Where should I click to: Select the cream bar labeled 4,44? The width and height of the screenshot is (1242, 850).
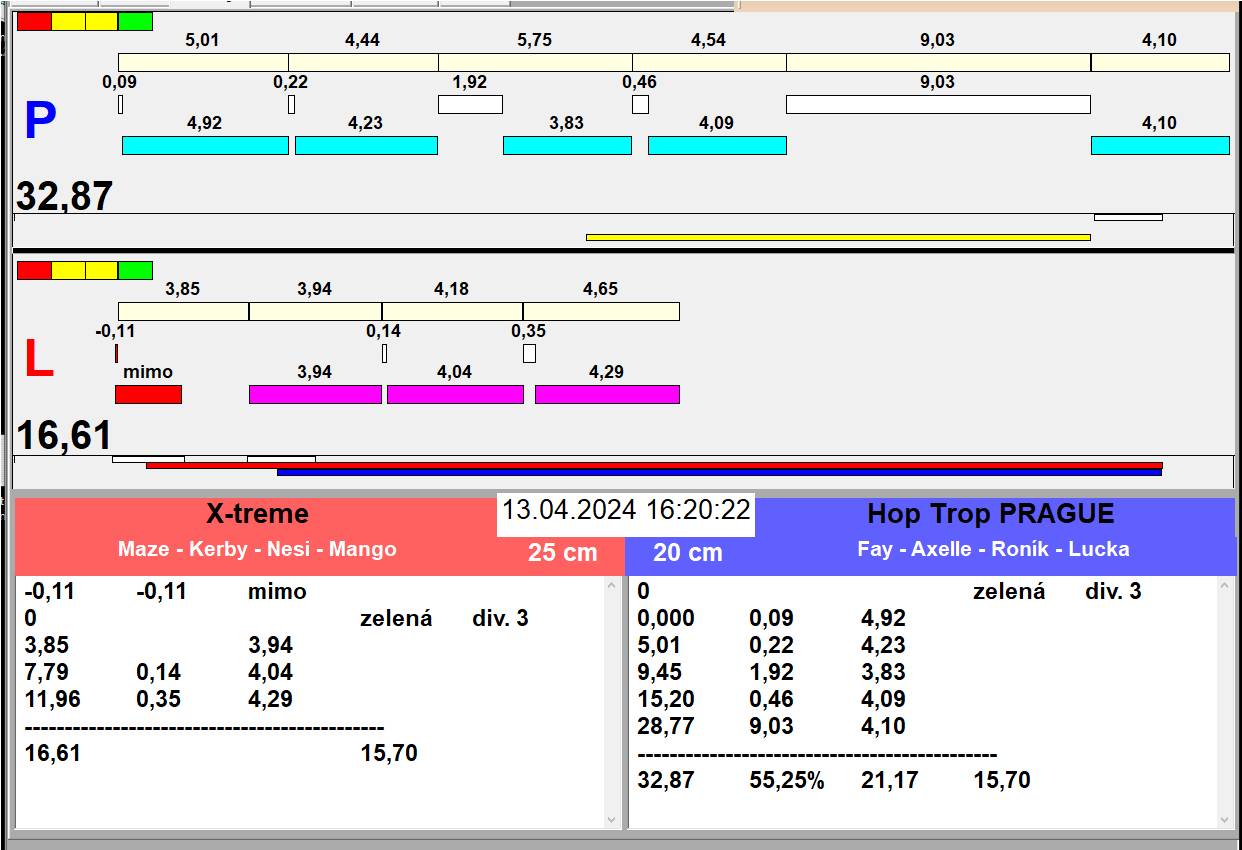[363, 62]
